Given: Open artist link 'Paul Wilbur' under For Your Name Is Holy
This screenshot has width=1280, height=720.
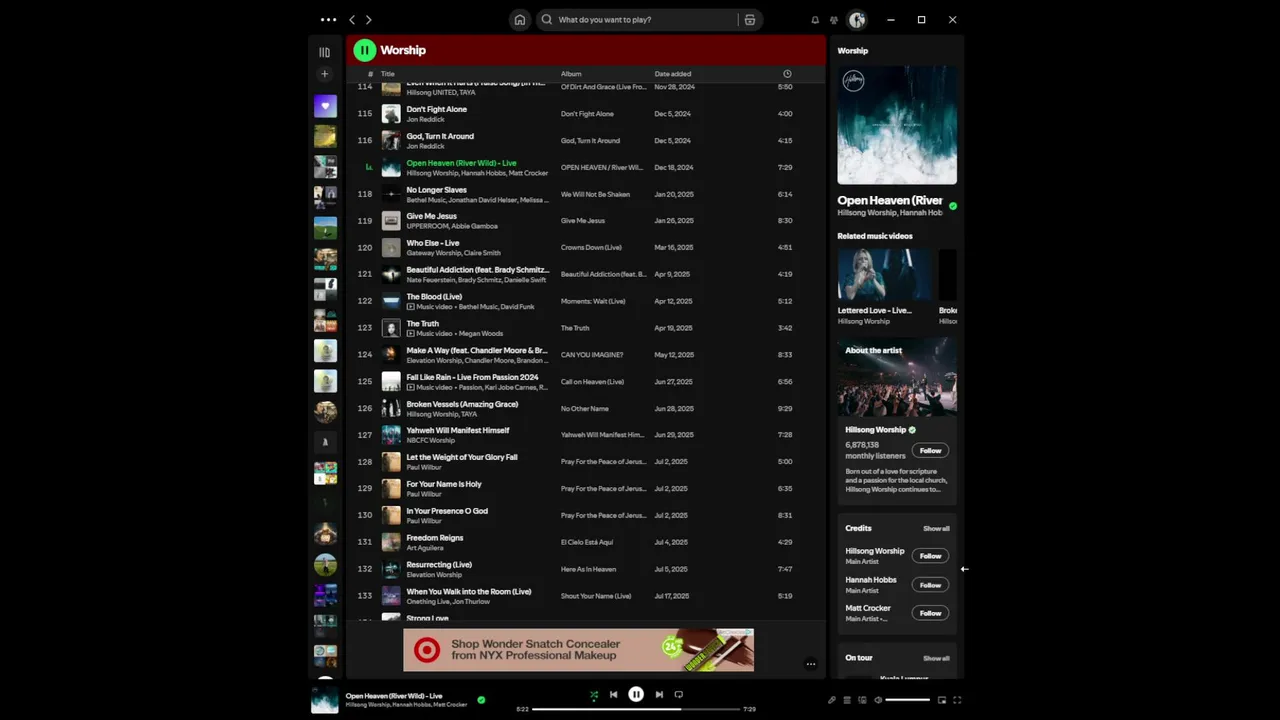Looking at the screenshot, I should [x=424, y=494].
